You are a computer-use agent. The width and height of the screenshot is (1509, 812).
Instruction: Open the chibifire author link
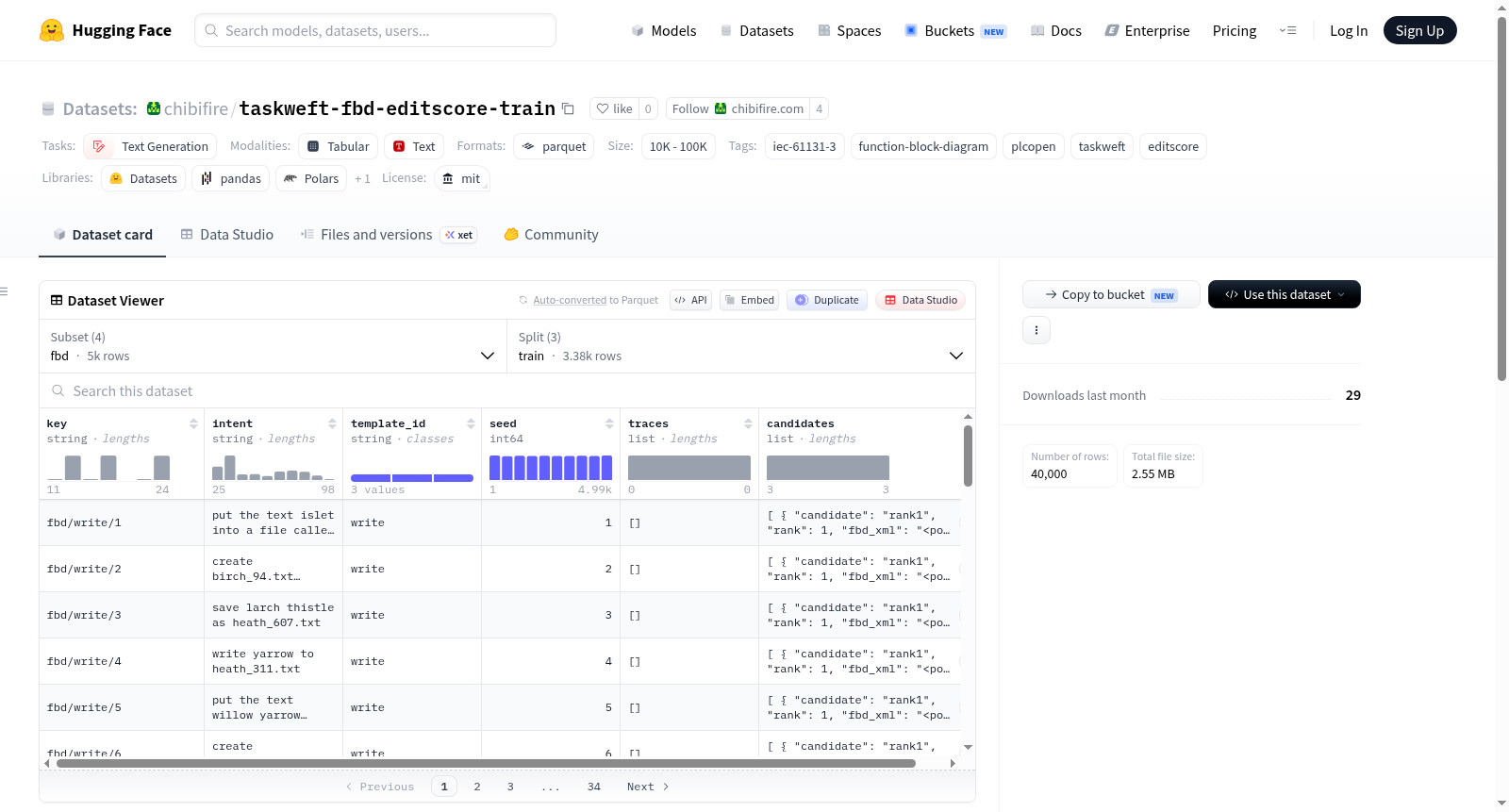point(195,108)
